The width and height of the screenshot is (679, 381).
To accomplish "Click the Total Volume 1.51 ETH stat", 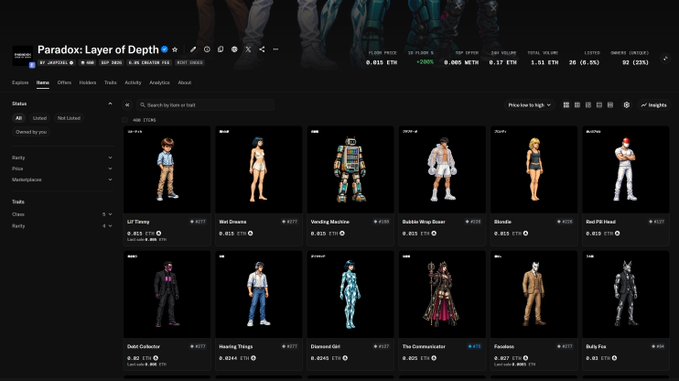I will [x=543, y=58].
